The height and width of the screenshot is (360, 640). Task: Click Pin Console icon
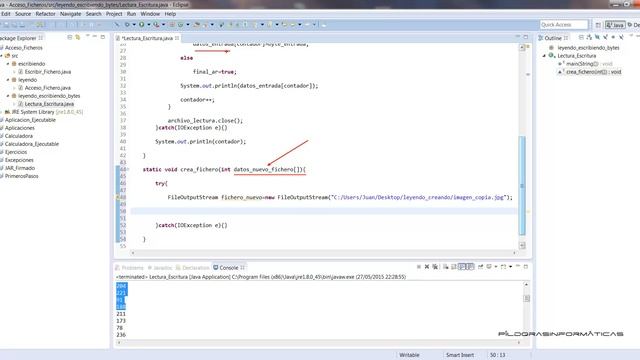pos(480,267)
